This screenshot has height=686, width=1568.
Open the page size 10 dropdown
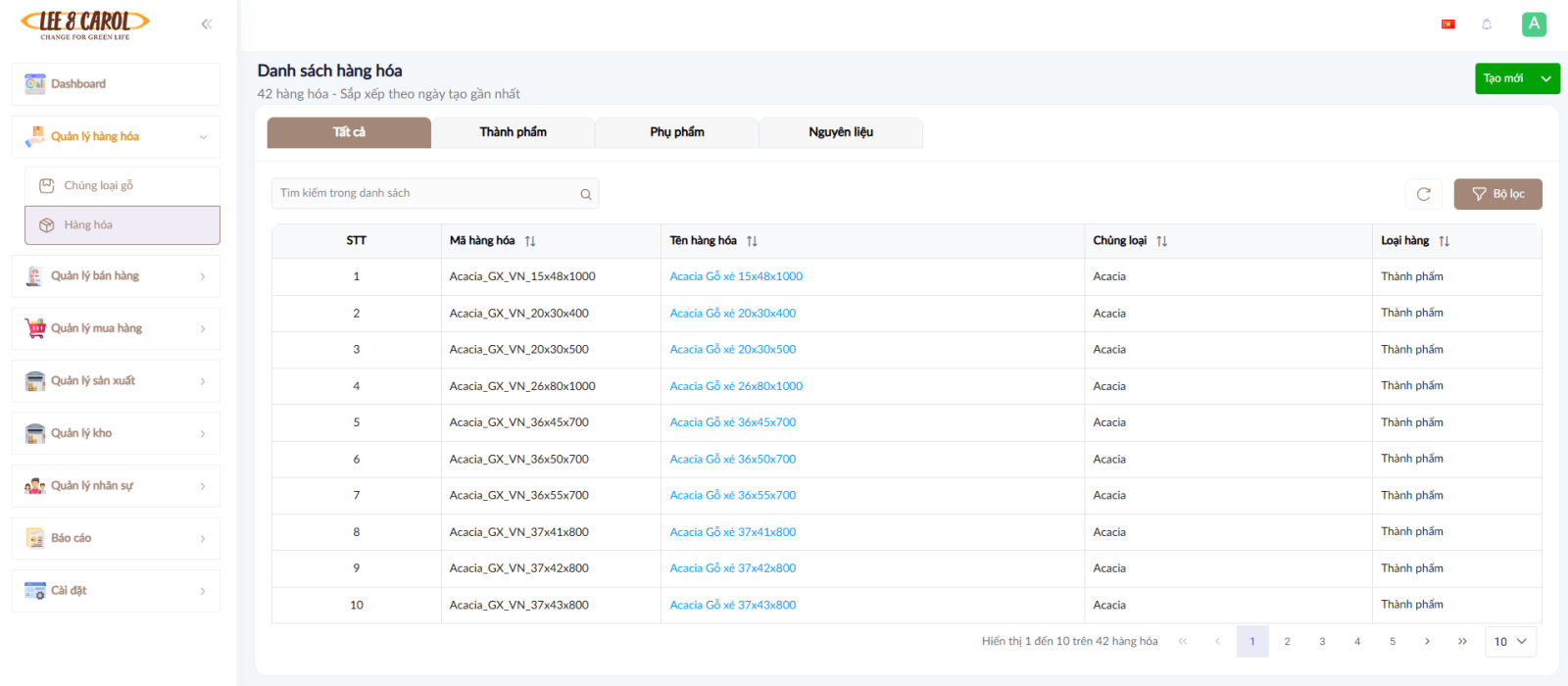tap(1510, 642)
